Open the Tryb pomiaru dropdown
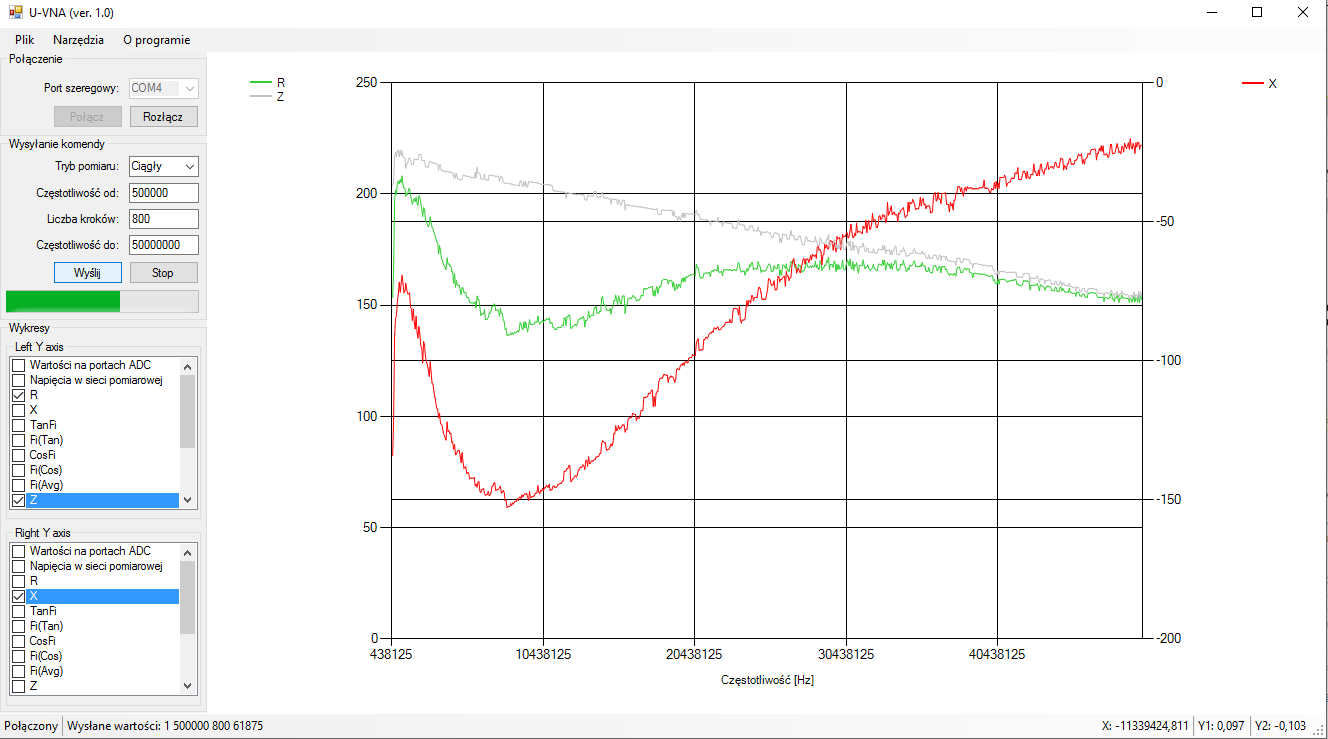This screenshot has height=739, width=1328. pos(163,167)
